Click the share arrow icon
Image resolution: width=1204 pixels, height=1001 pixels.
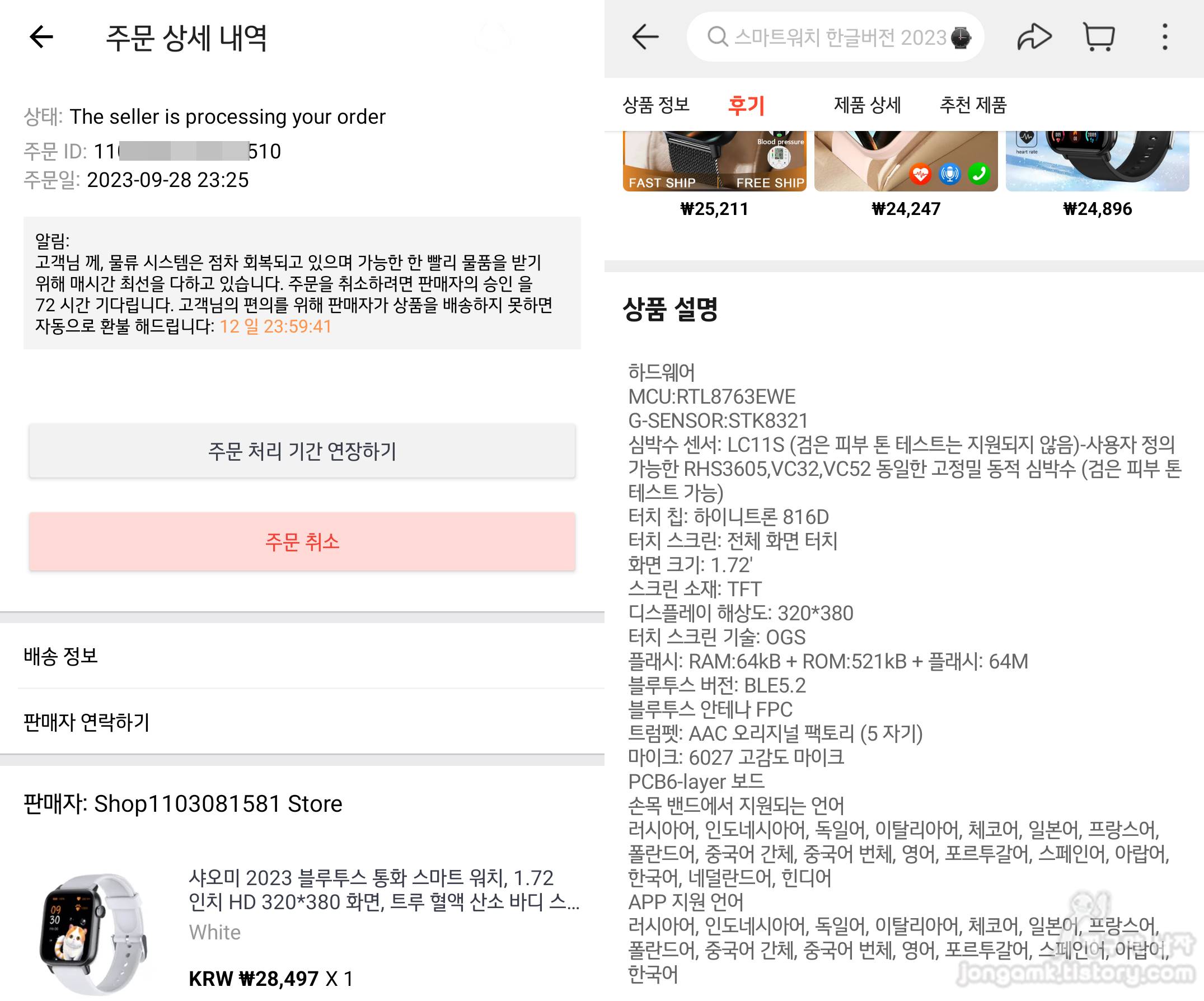point(1034,38)
